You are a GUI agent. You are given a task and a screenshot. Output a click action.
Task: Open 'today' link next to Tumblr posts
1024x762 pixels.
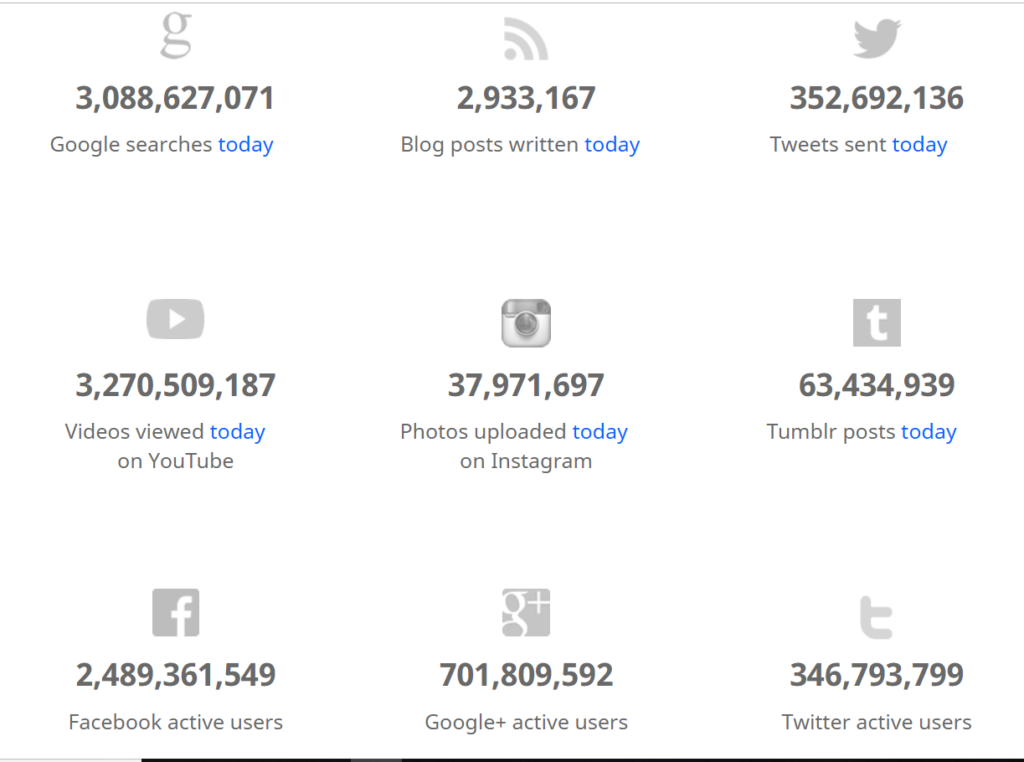929,432
